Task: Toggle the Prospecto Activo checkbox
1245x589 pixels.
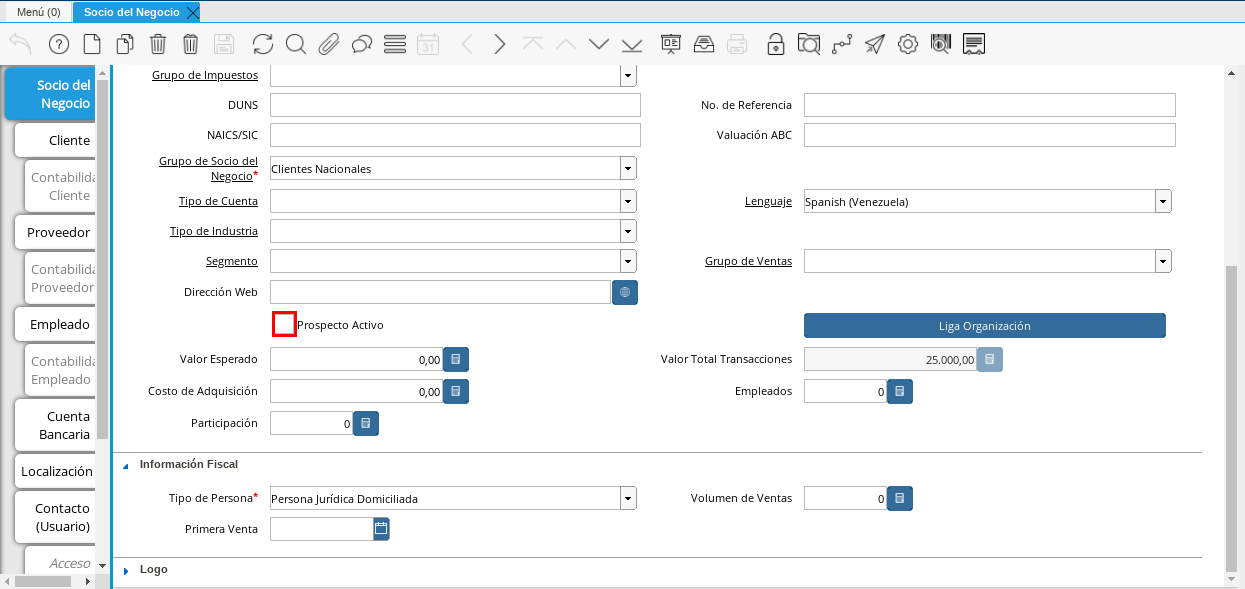Action: point(285,325)
